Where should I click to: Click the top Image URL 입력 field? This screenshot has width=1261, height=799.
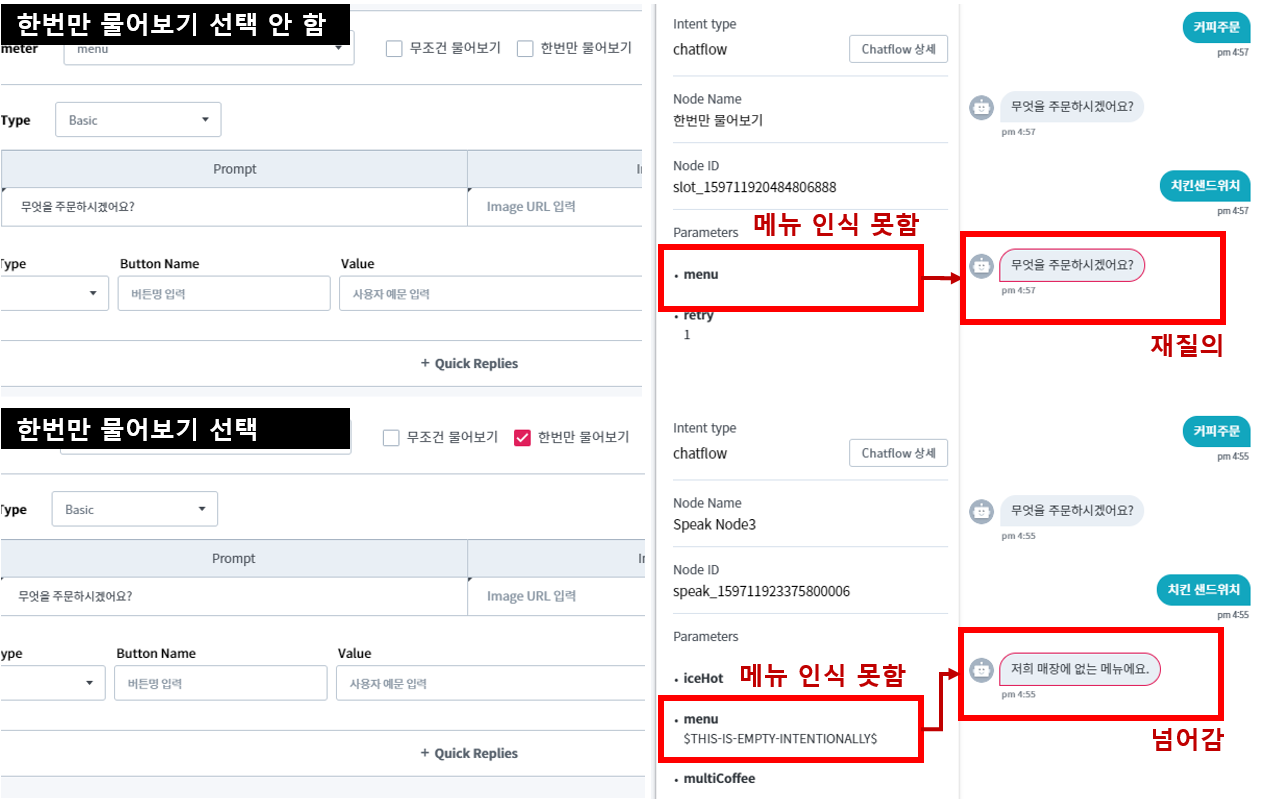555,206
